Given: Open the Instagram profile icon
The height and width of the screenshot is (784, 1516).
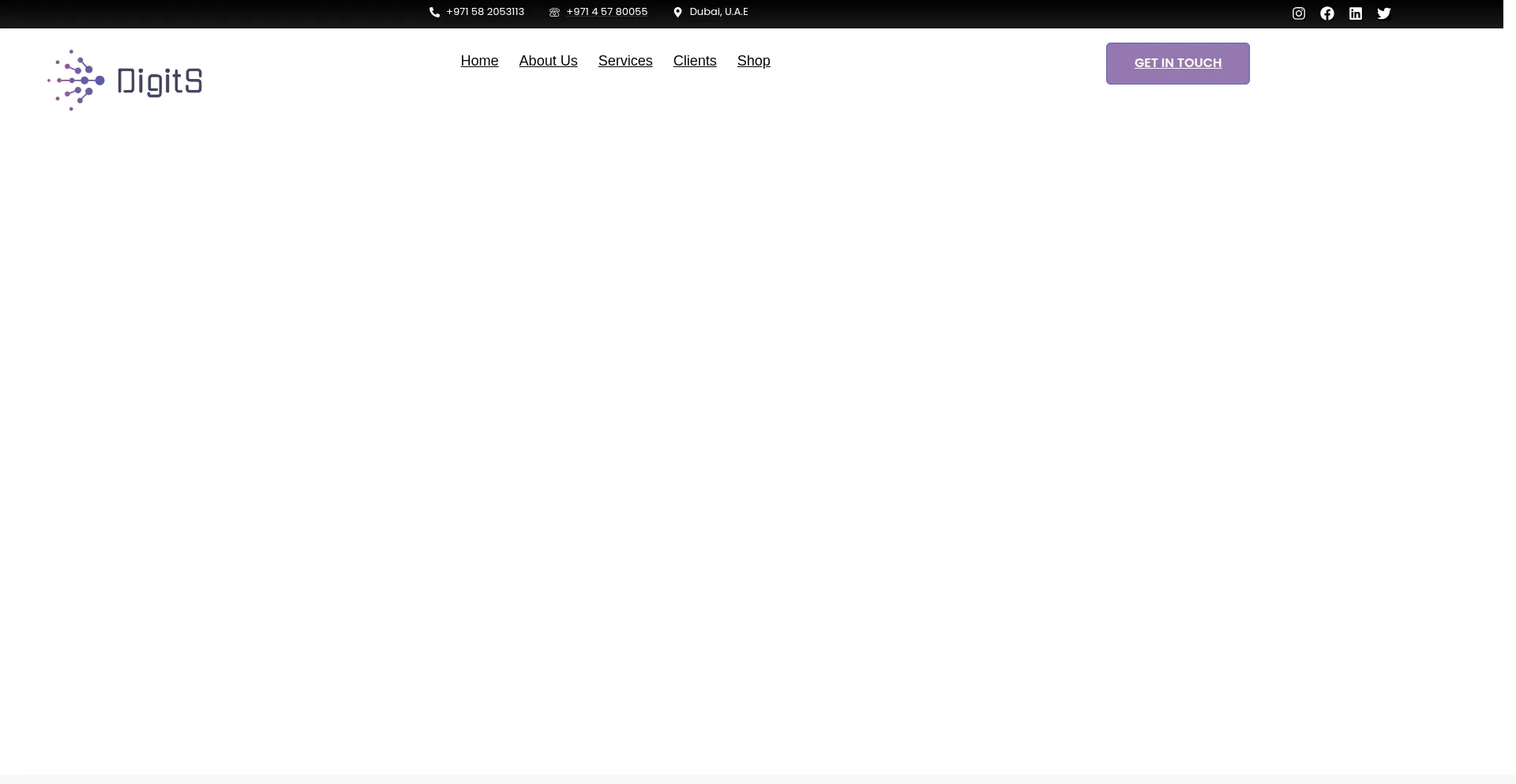Looking at the screenshot, I should [x=1298, y=13].
